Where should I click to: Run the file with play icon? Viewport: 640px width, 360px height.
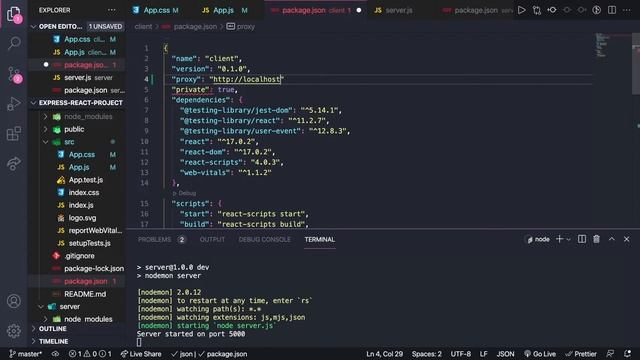click(522, 10)
